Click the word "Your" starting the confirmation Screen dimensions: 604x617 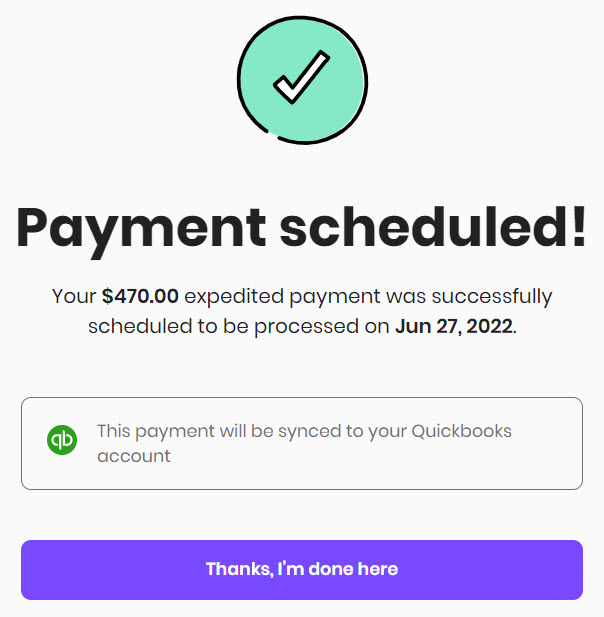coord(74,296)
